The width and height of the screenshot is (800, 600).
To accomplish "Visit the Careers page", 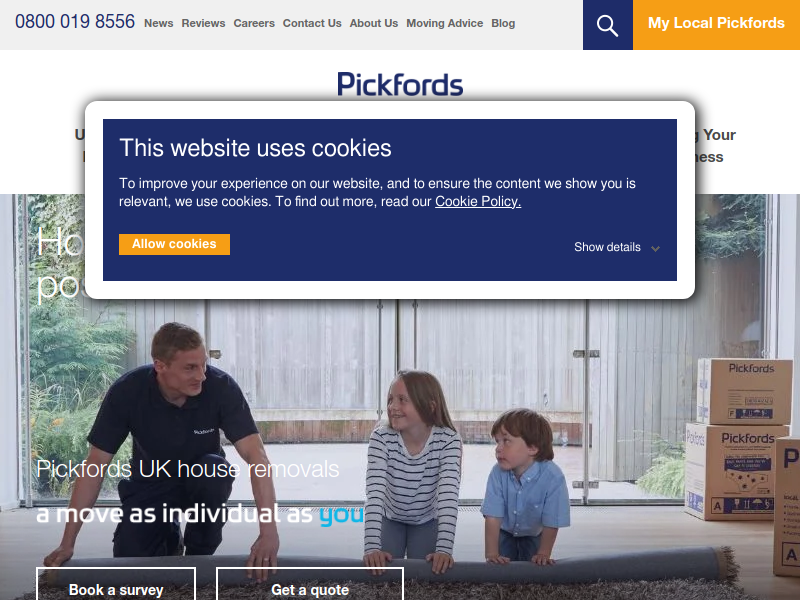I will tap(254, 23).
